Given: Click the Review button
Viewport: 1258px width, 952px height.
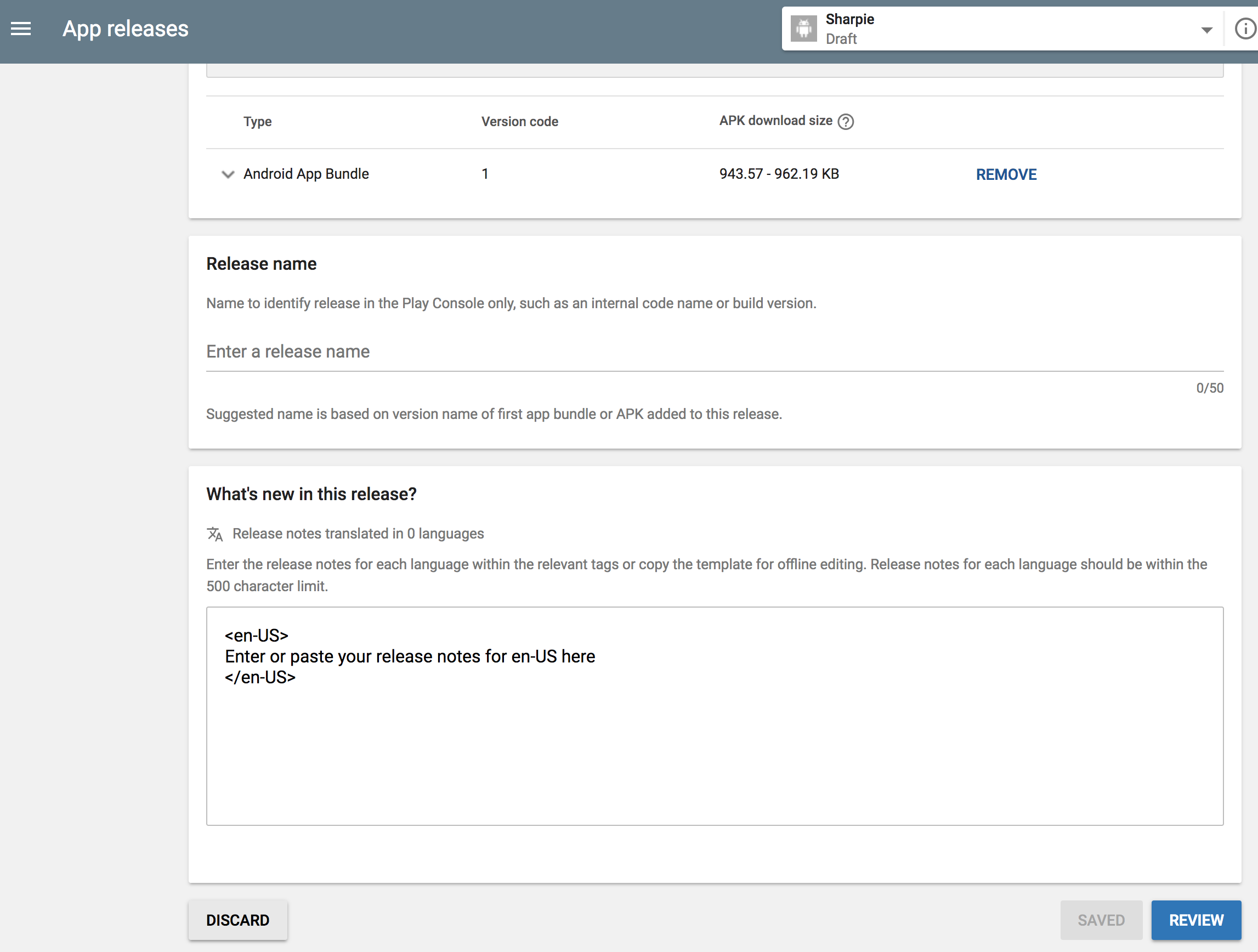Looking at the screenshot, I should click(x=1195, y=920).
